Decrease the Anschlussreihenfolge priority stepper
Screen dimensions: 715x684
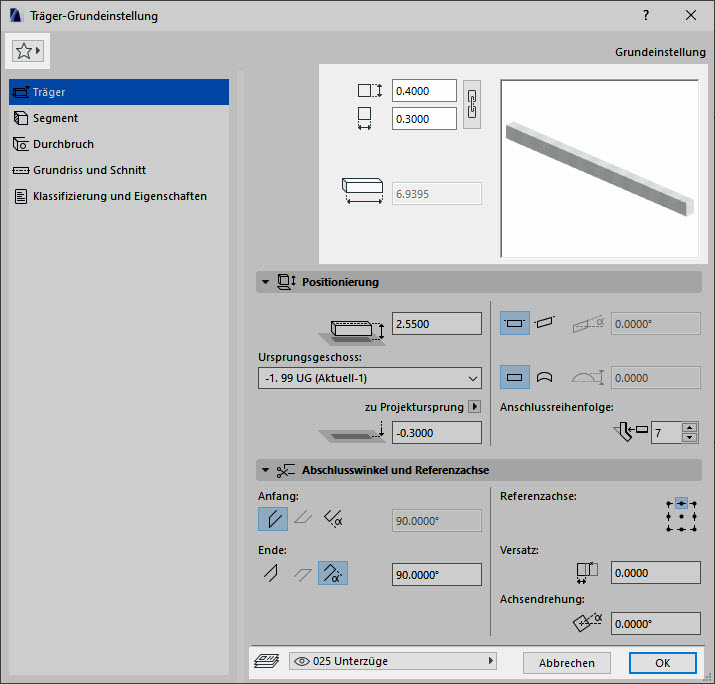coord(689,438)
